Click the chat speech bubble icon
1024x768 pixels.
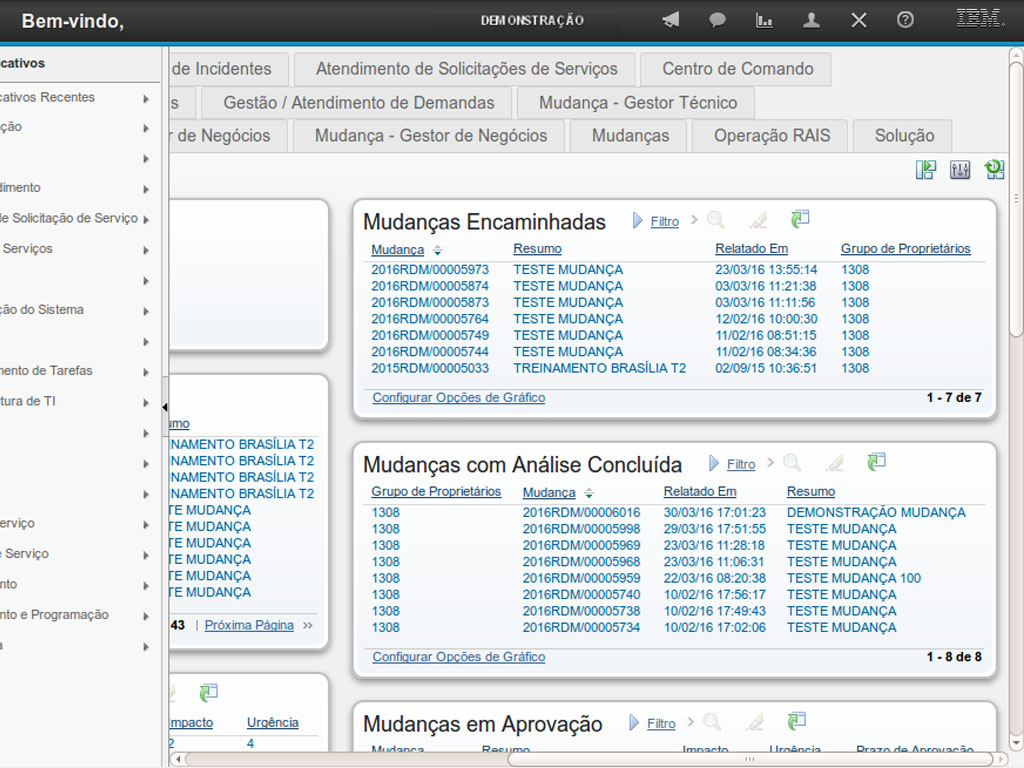click(x=717, y=20)
